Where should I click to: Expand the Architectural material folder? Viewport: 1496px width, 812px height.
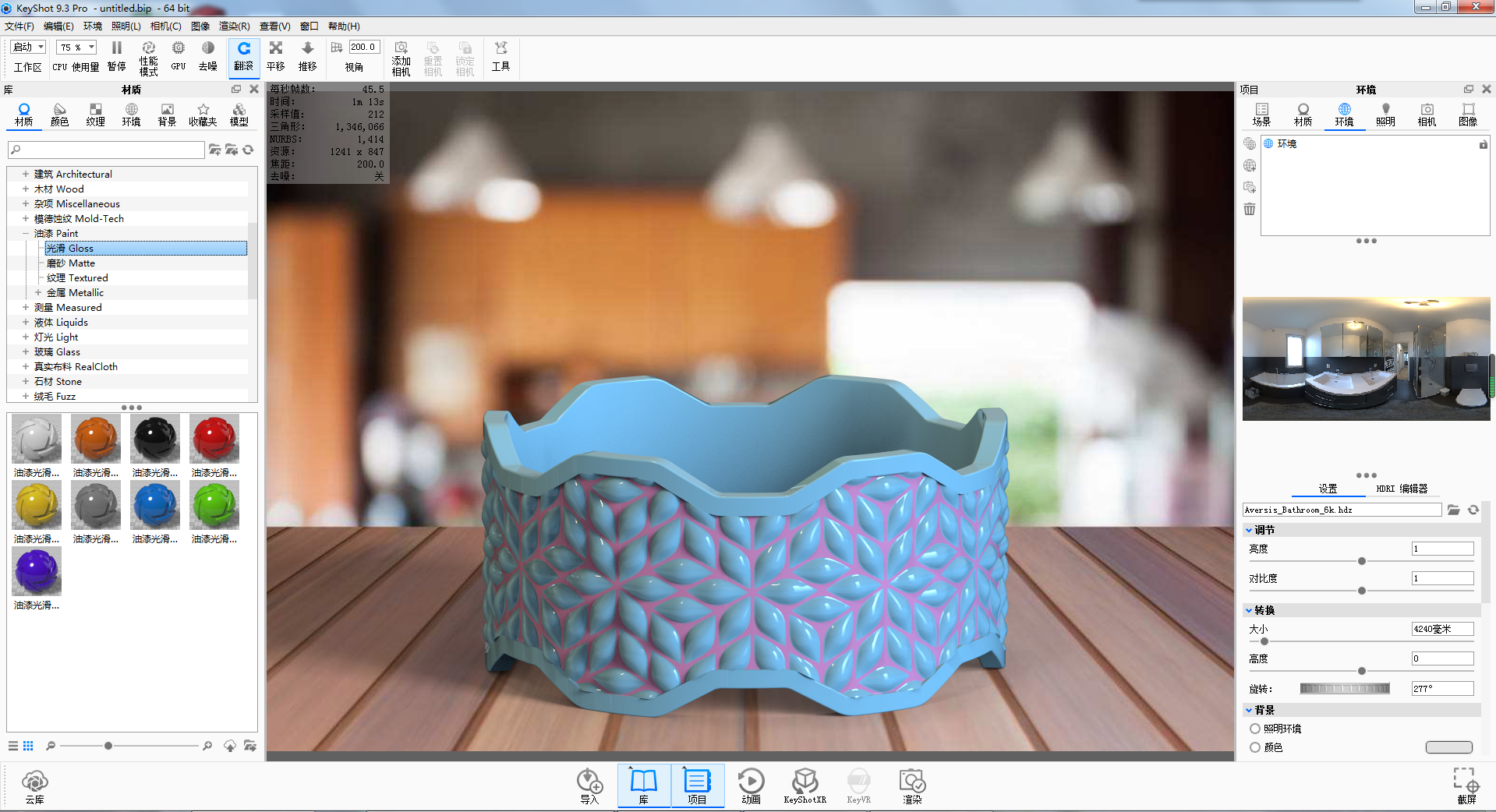pyautogui.click(x=26, y=175)
